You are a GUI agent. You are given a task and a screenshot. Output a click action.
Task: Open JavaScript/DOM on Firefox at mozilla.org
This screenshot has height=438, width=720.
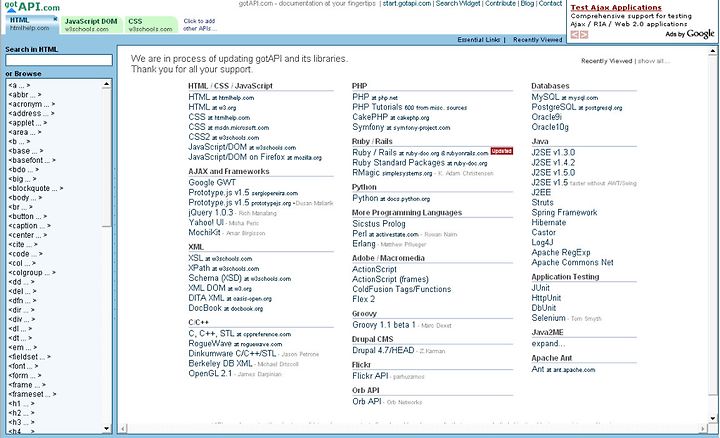(255, 157)
